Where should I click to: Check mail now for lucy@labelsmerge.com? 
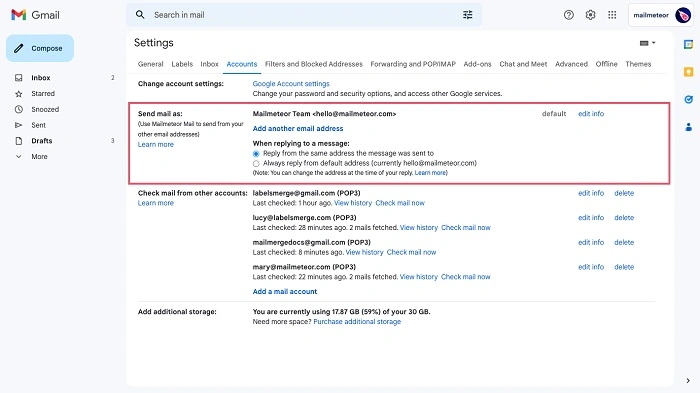tap(466, 228)
